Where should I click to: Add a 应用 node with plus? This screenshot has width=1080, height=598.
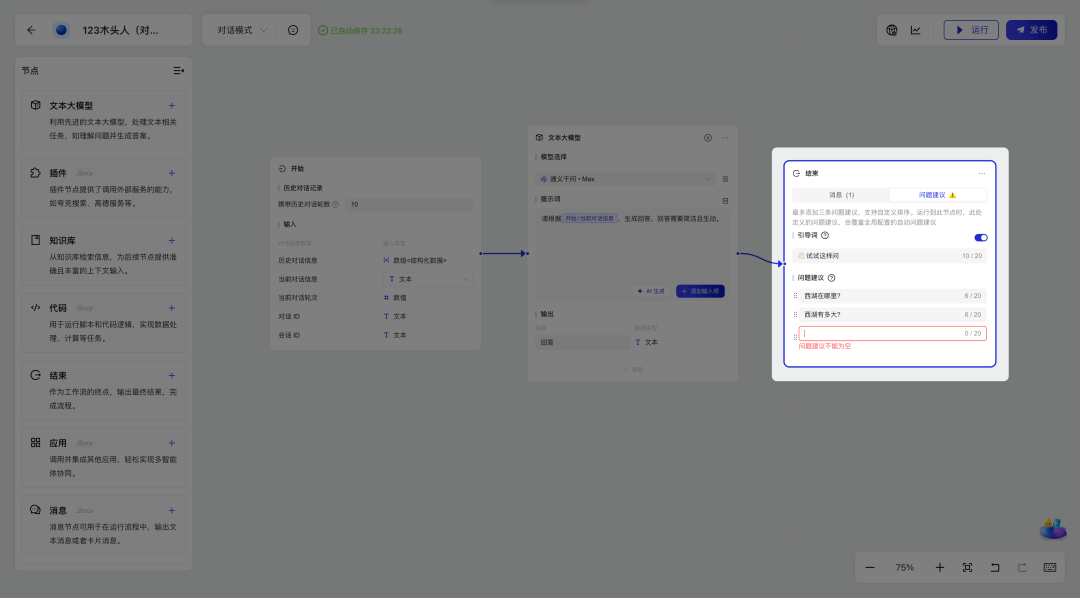(172, 443)
